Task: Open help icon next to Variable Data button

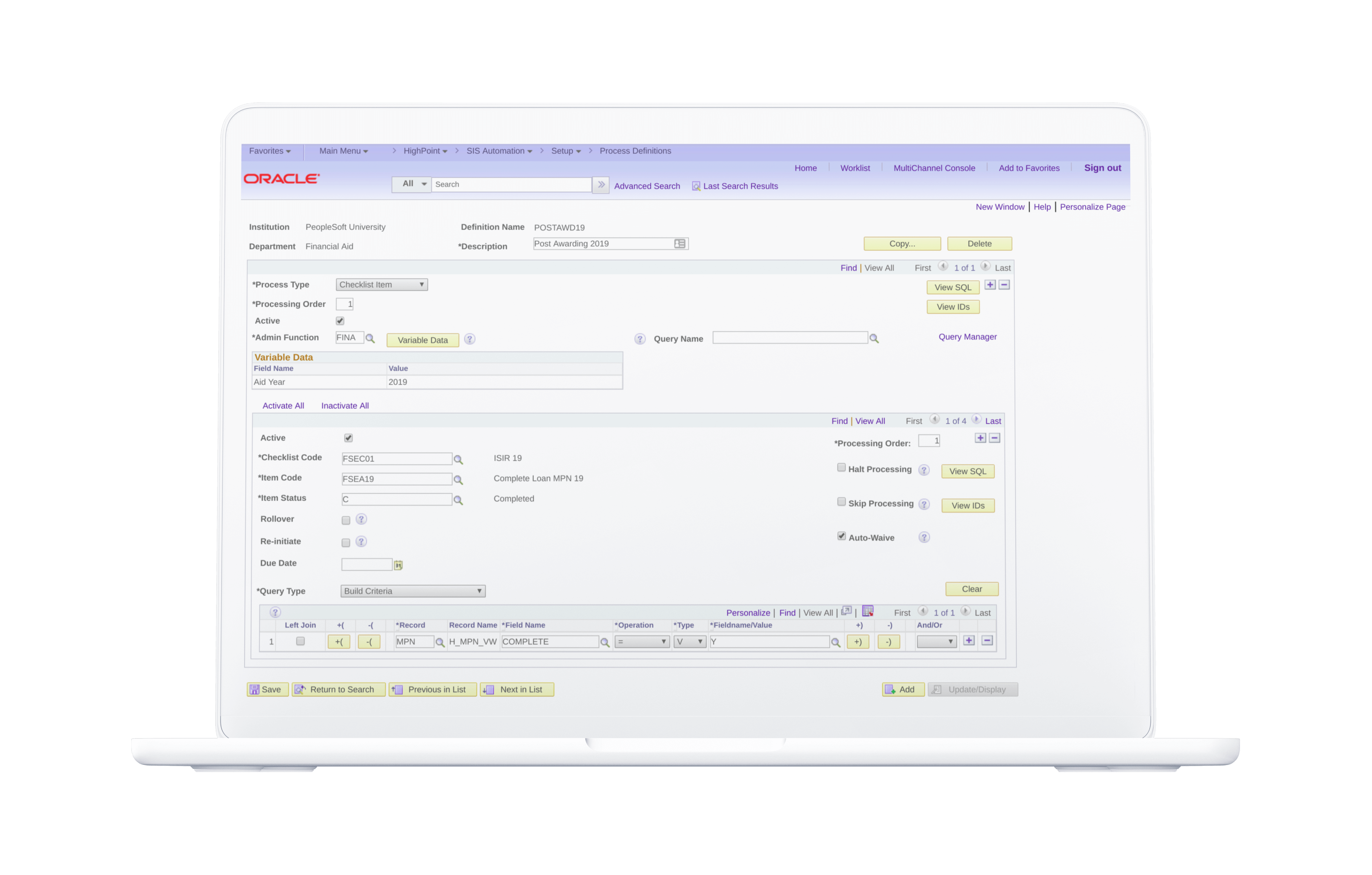Action: (x=470, y=339)
